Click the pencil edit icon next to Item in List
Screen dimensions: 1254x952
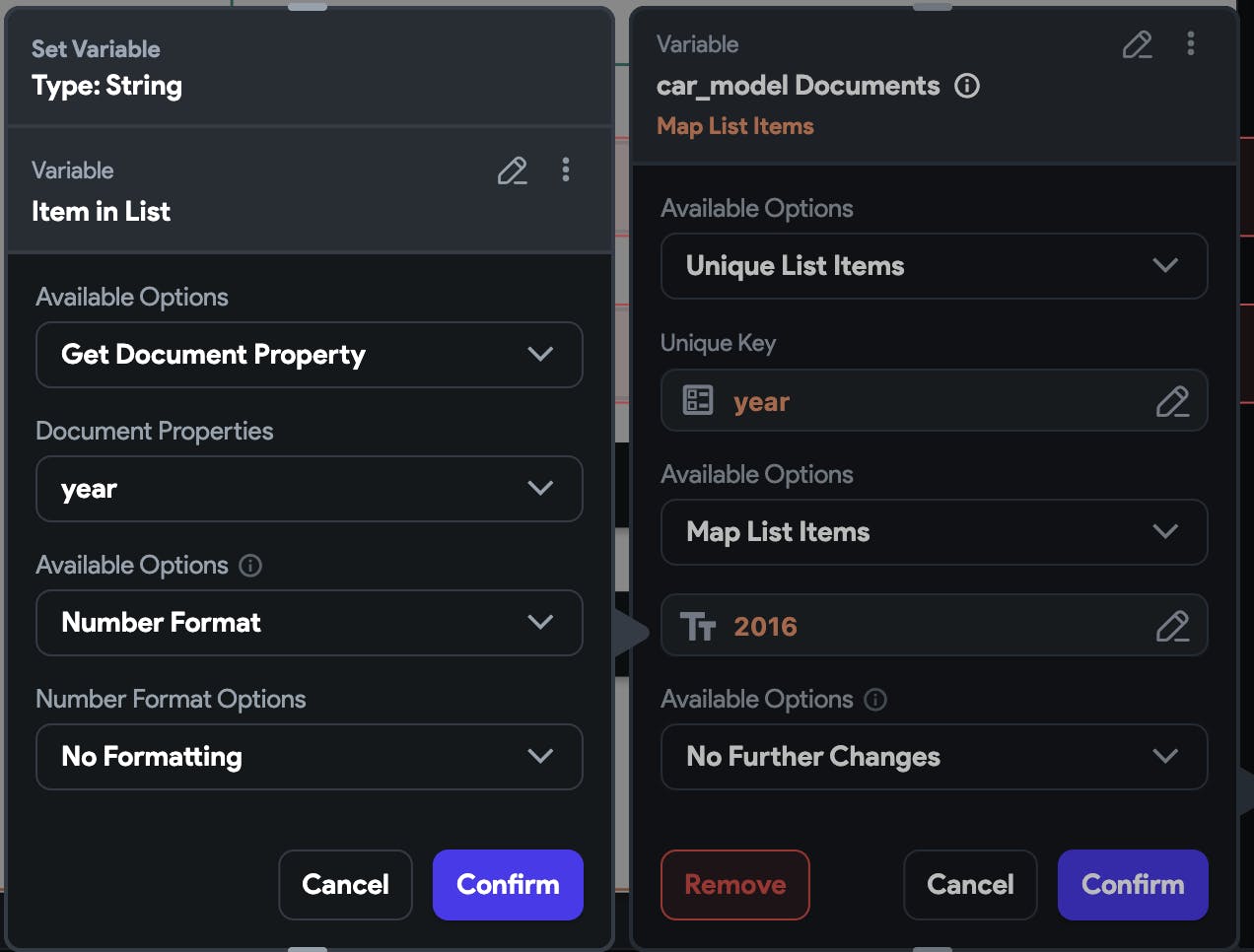coord(512,170)
